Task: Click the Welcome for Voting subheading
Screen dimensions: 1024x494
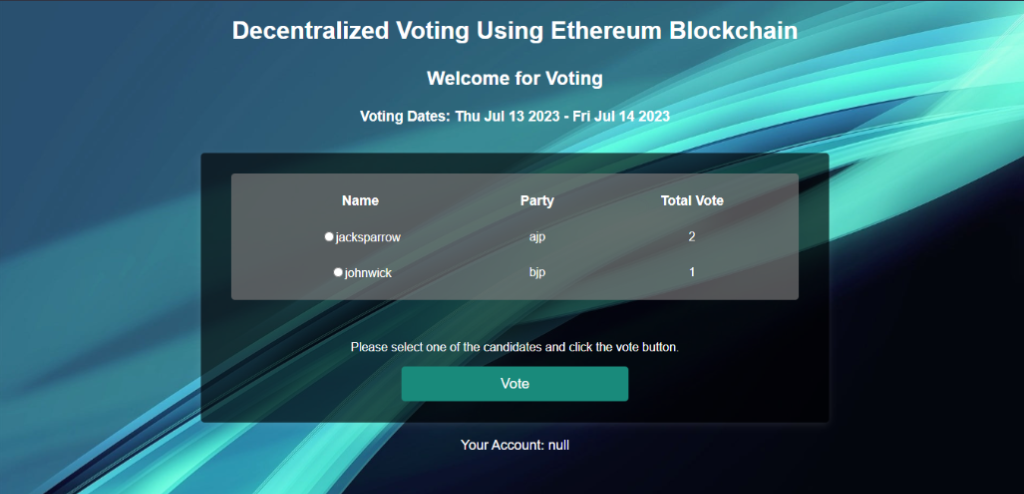Action: click(514, 78)
